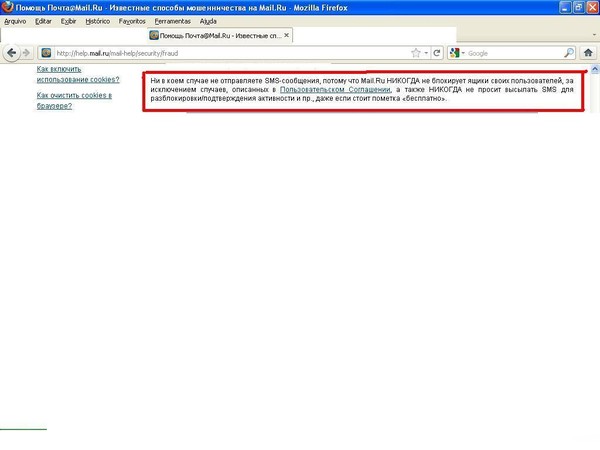Restore down the Firefox window
Screen dimensions: 600x450
click(579, 7)
